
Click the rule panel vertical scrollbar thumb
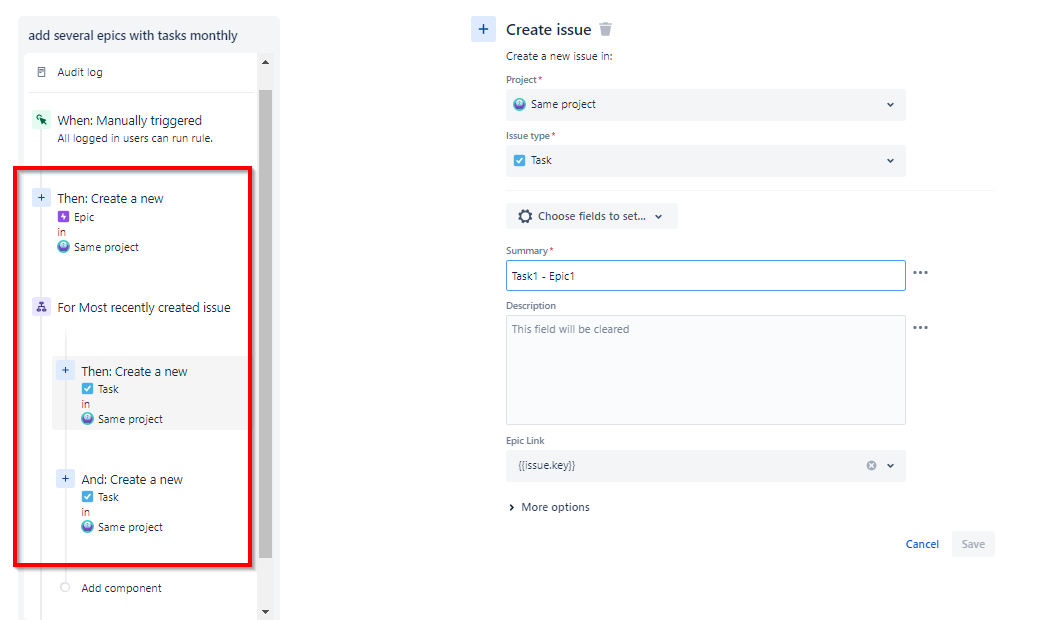[266, 324]
